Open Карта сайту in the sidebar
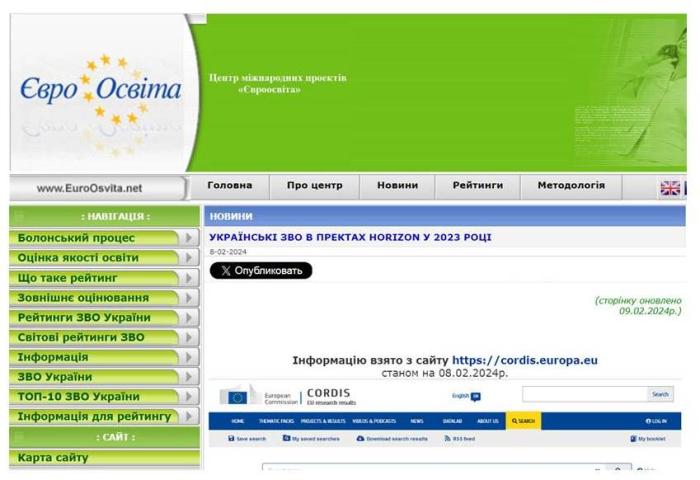The height and width of the screenshot is (480, 700). point(53,458)
